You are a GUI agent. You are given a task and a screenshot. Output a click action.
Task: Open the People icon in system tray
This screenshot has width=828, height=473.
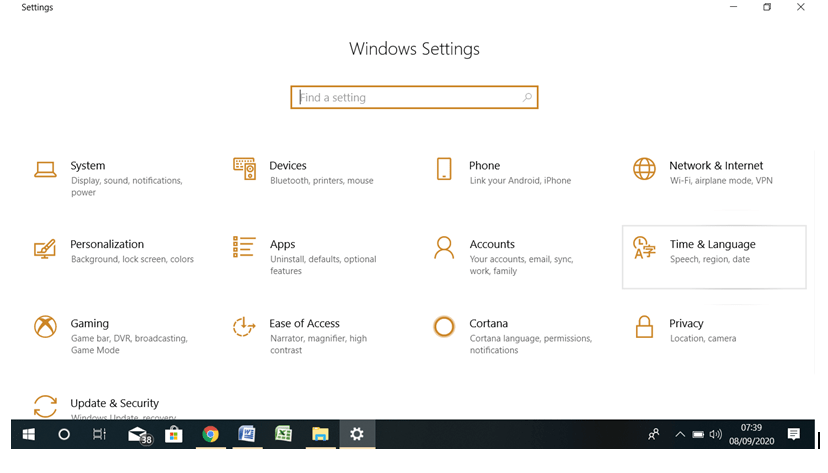click(x=654, y=434)
